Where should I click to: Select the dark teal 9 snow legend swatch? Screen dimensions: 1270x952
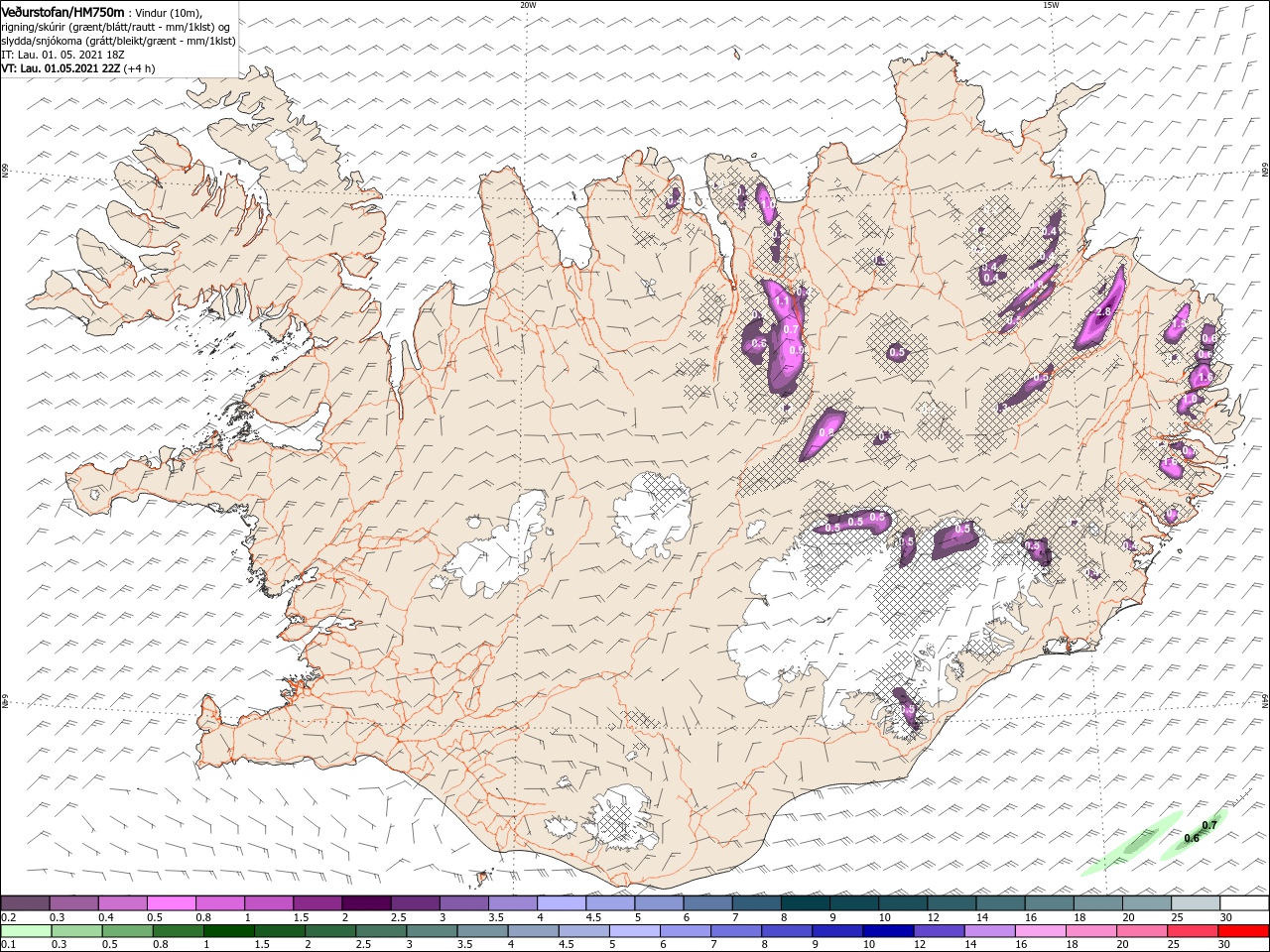point(853,903)
